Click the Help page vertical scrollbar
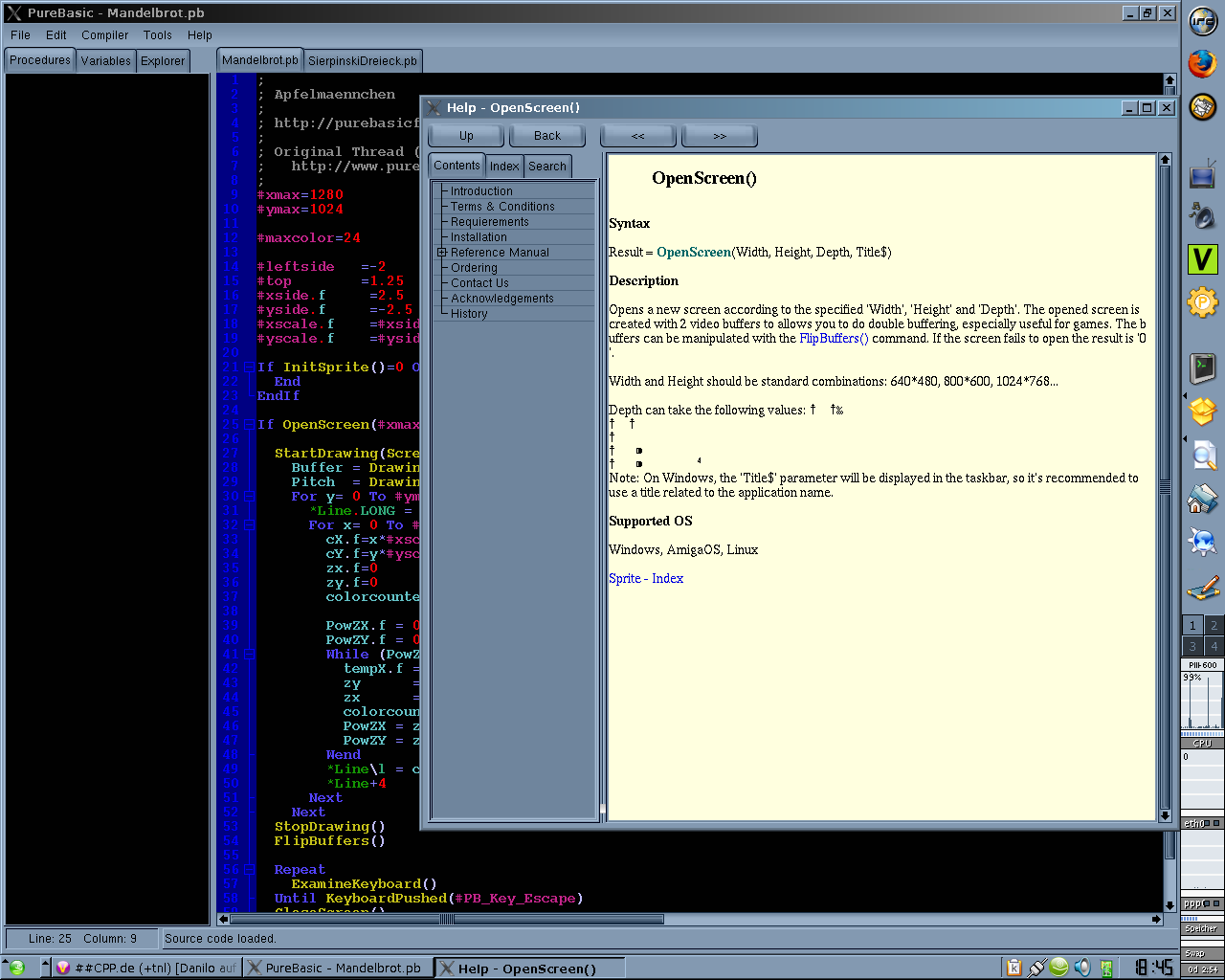1225x980 pixels. click(x=1165, y=487)
